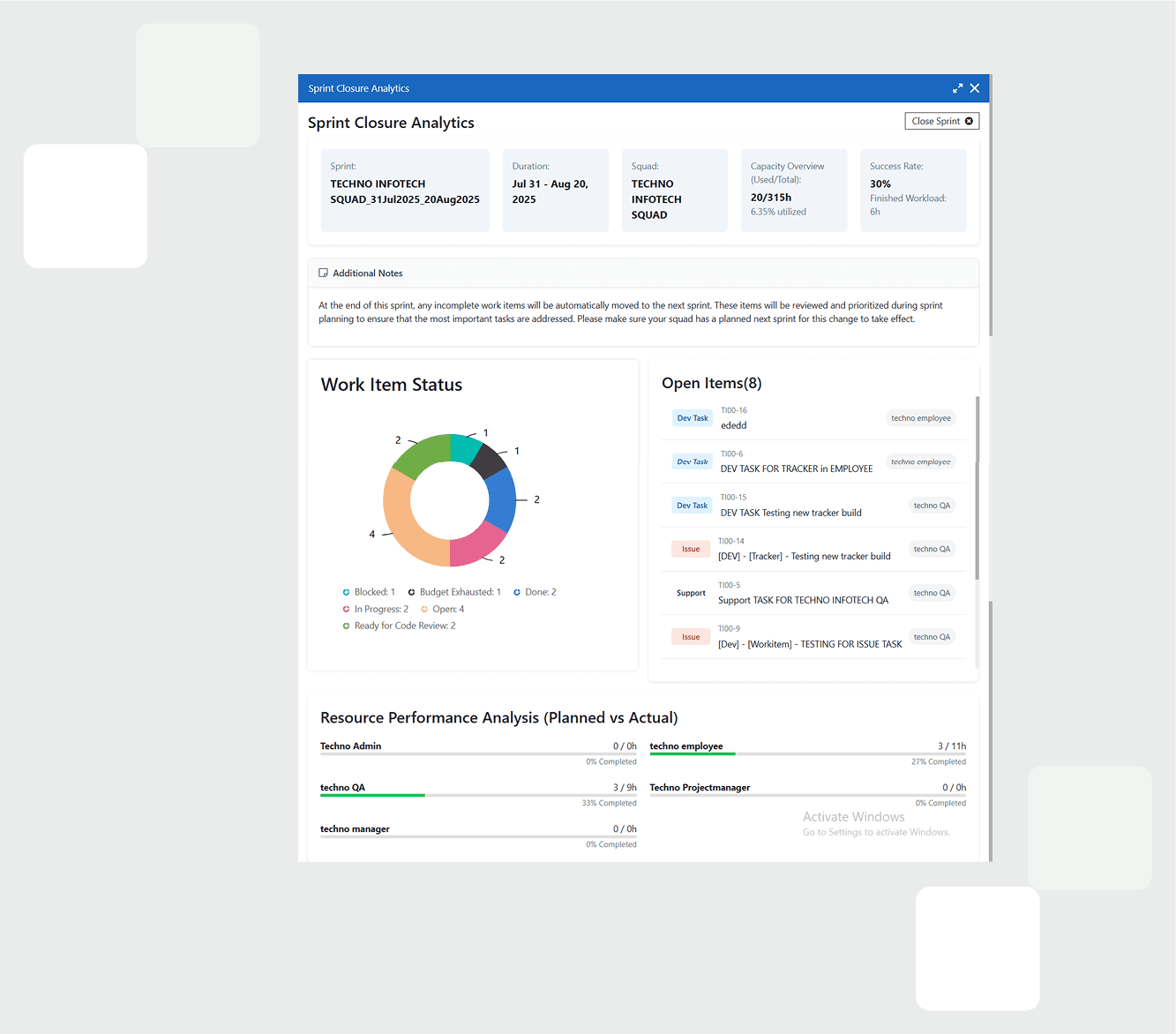Open DEV TASK Testing new tracker build

(791, 513)
